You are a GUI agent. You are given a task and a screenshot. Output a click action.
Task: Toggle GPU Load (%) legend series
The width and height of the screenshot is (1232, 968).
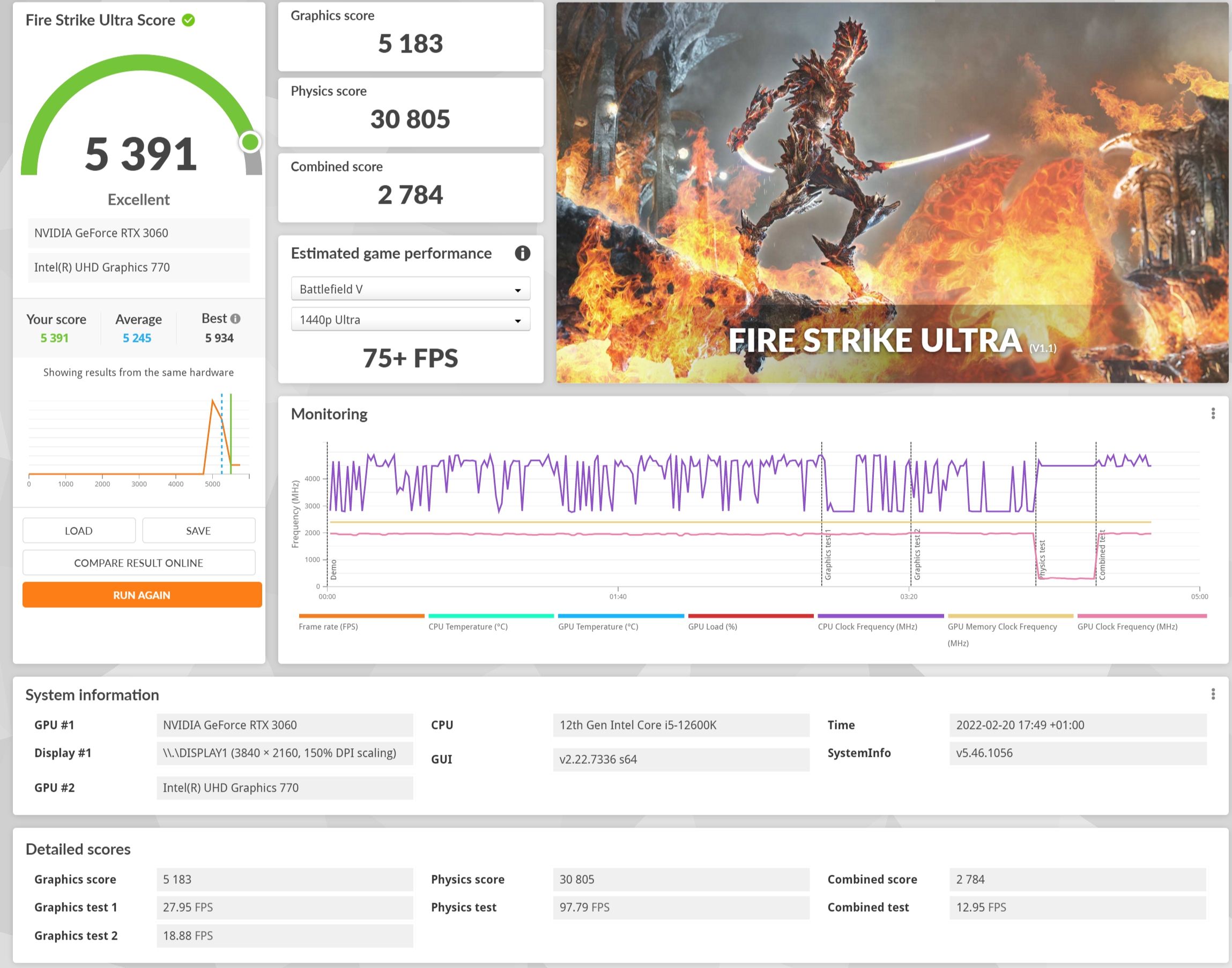pyautogui.click(x=751, y=622)
